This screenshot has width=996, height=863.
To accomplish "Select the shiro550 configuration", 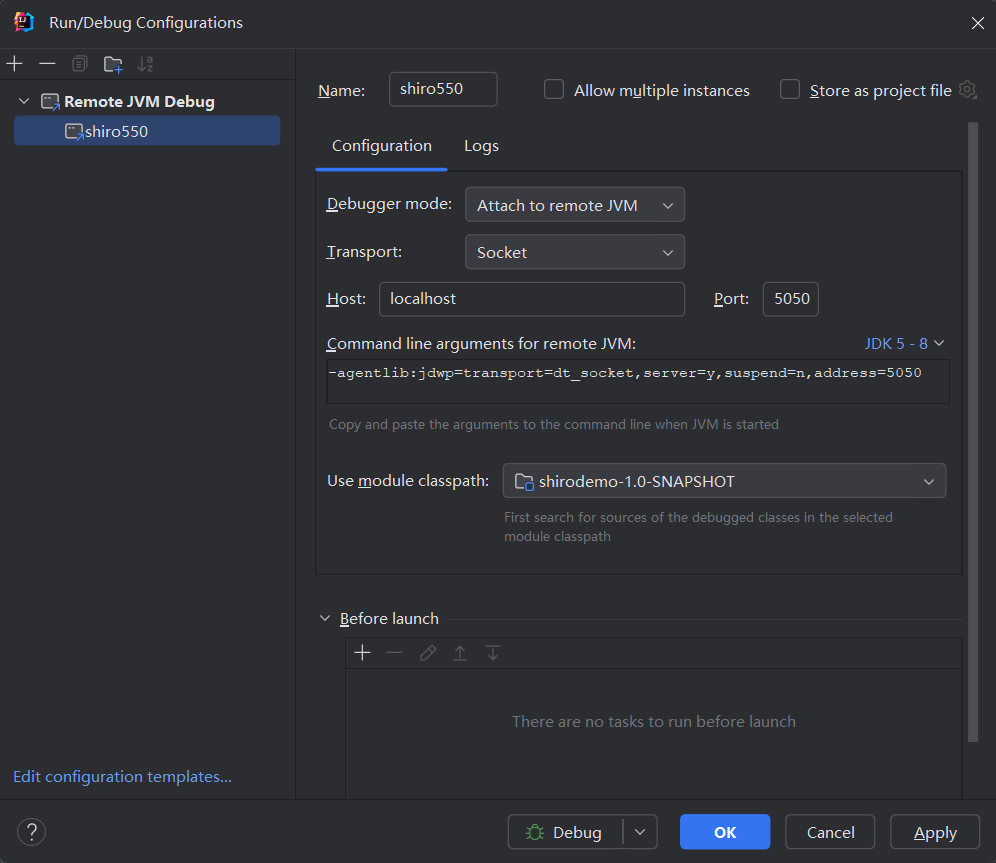I will click(x=147, y=131).
